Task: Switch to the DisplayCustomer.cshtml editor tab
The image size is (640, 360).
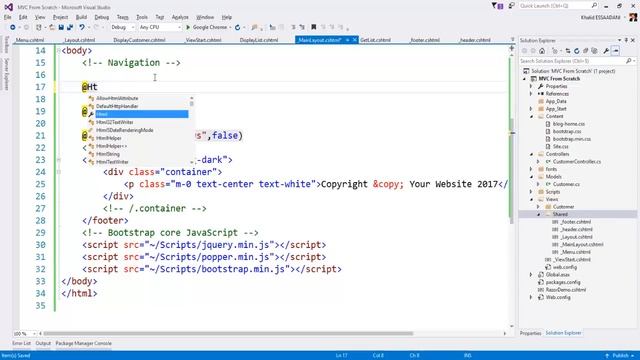Action: click(139, 40)
